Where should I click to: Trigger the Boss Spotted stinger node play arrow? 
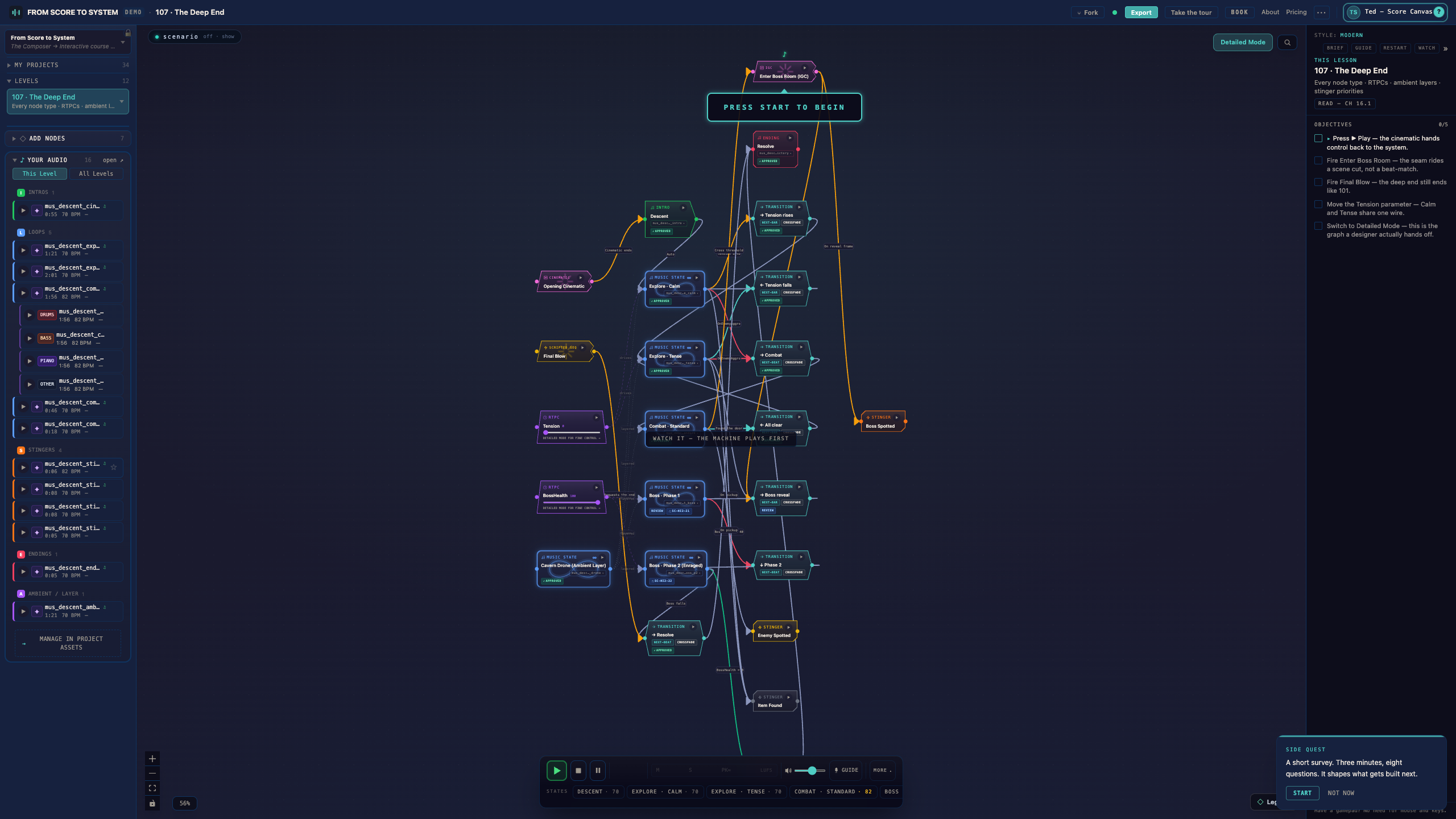897,417
